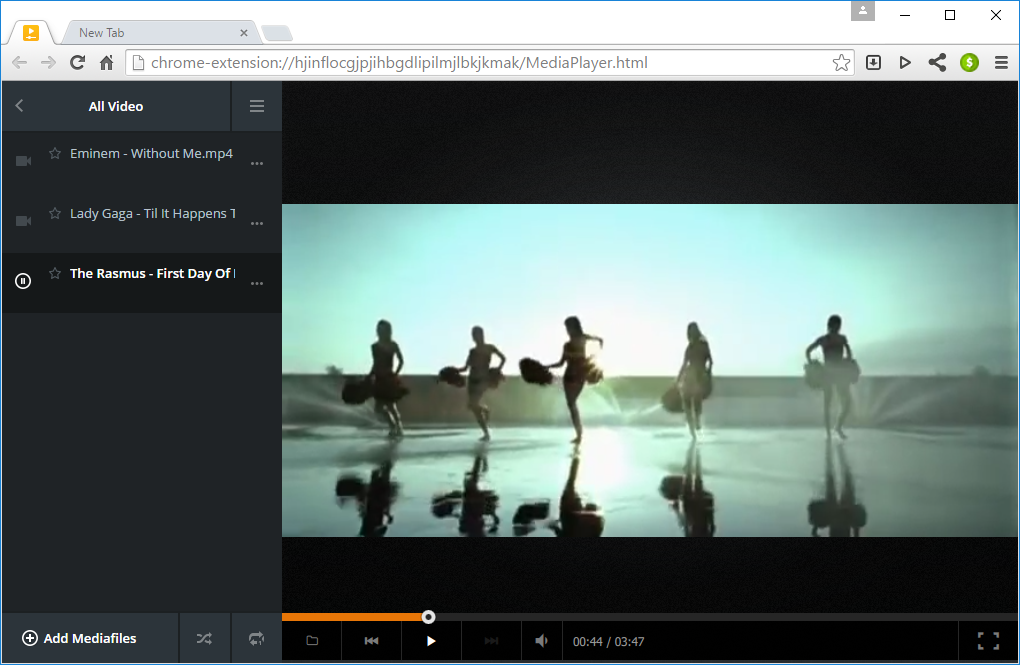Switch to the media player pinned tab
This screenshot has width=1020, height=665.
click(x=31, y=33)
